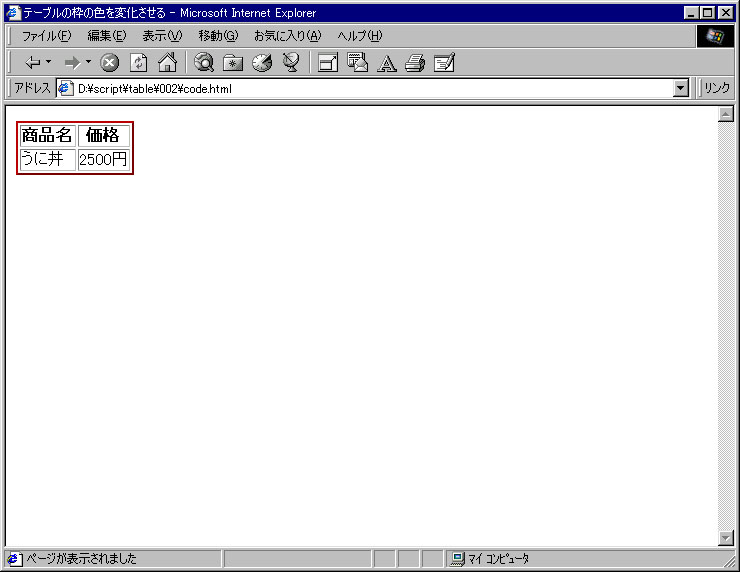Change font size with the A icon
This screenshot has height=572, width=740.
(387, 63)
